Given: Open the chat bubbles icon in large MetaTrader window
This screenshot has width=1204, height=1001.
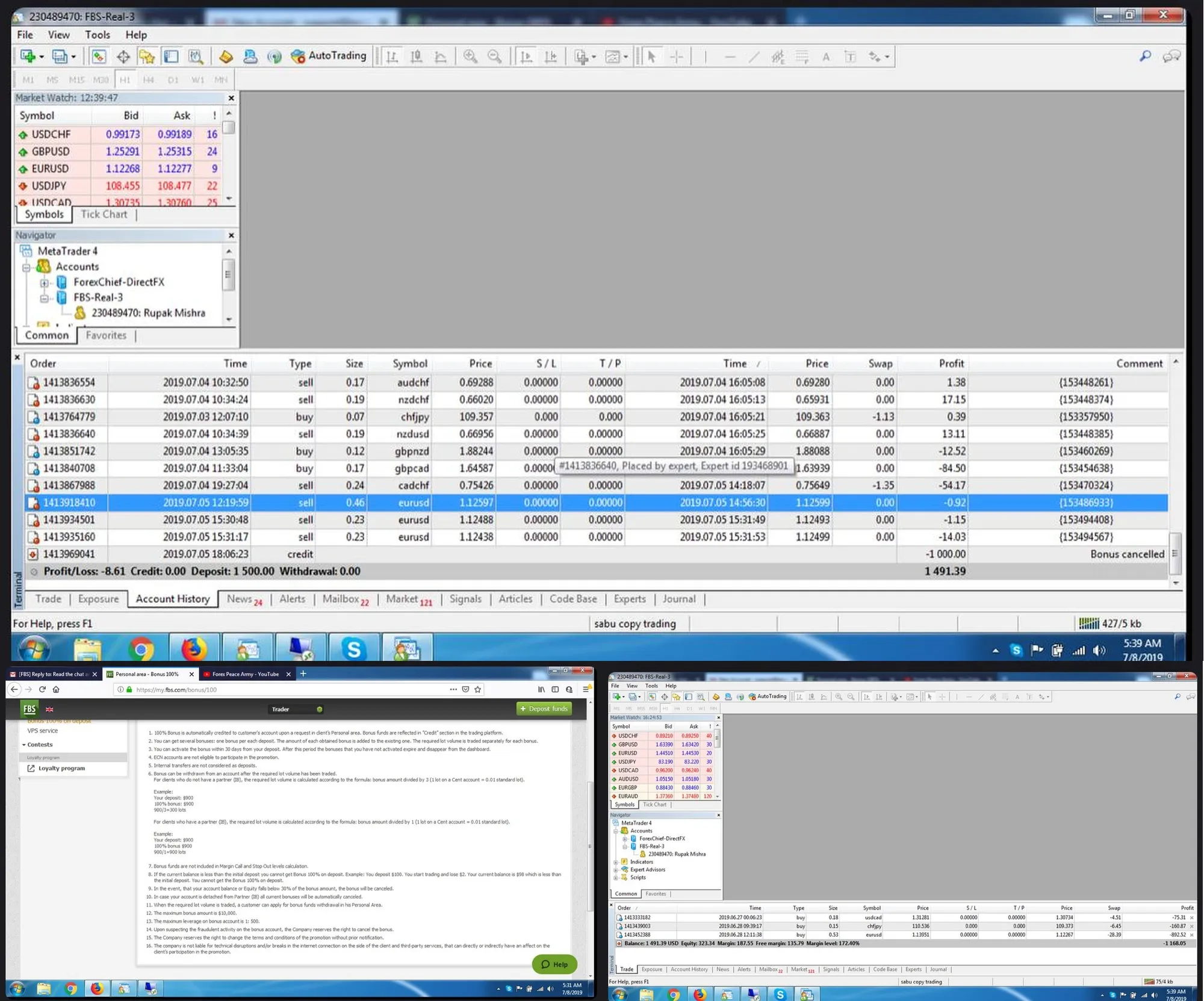Looking at the screenshot, I should pos(1171,56).
